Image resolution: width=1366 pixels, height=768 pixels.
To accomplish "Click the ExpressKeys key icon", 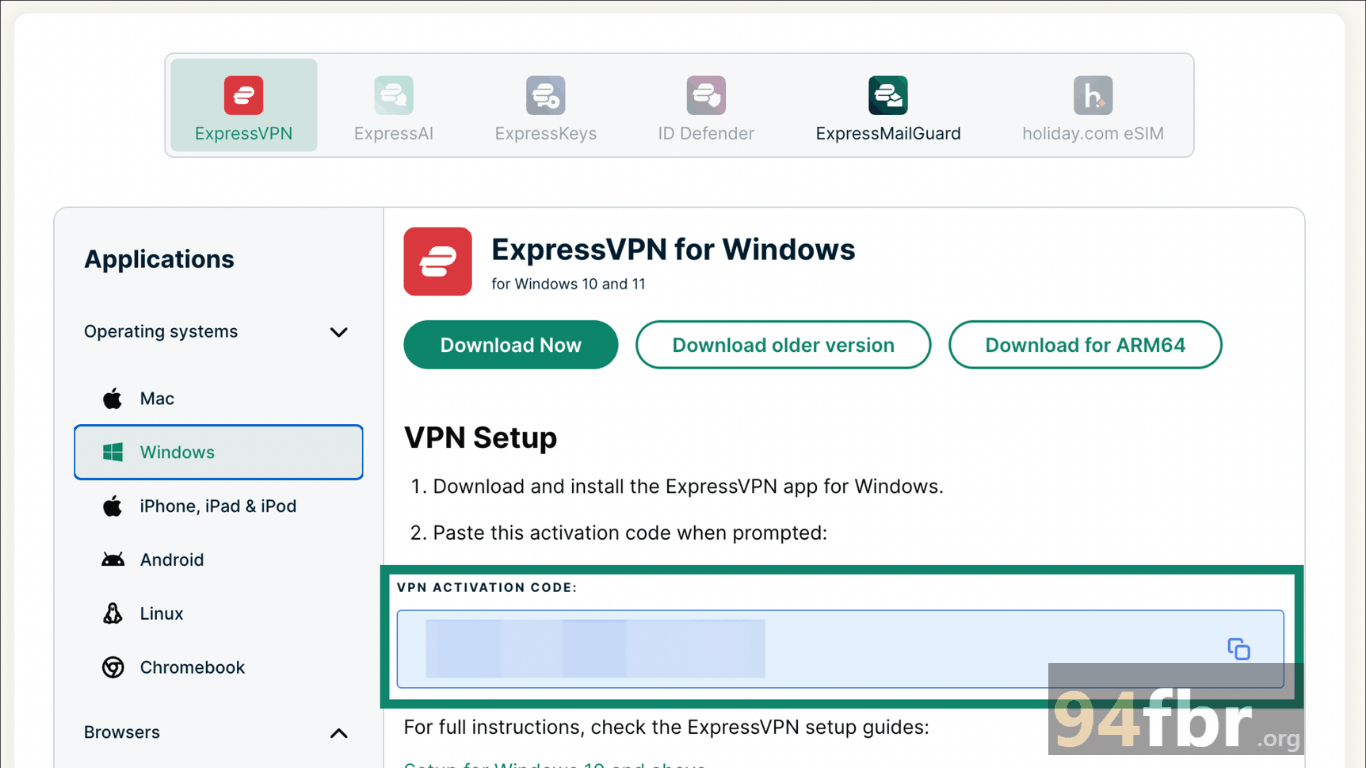I will pos(546,95).
